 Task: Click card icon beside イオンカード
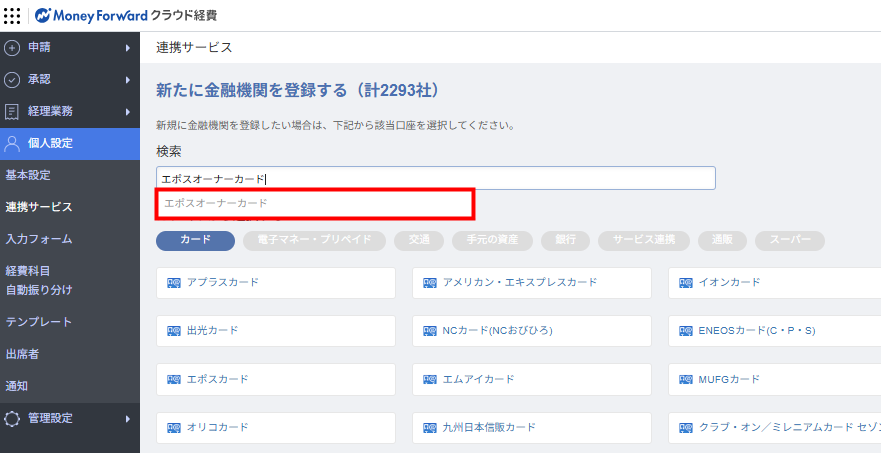685,283
